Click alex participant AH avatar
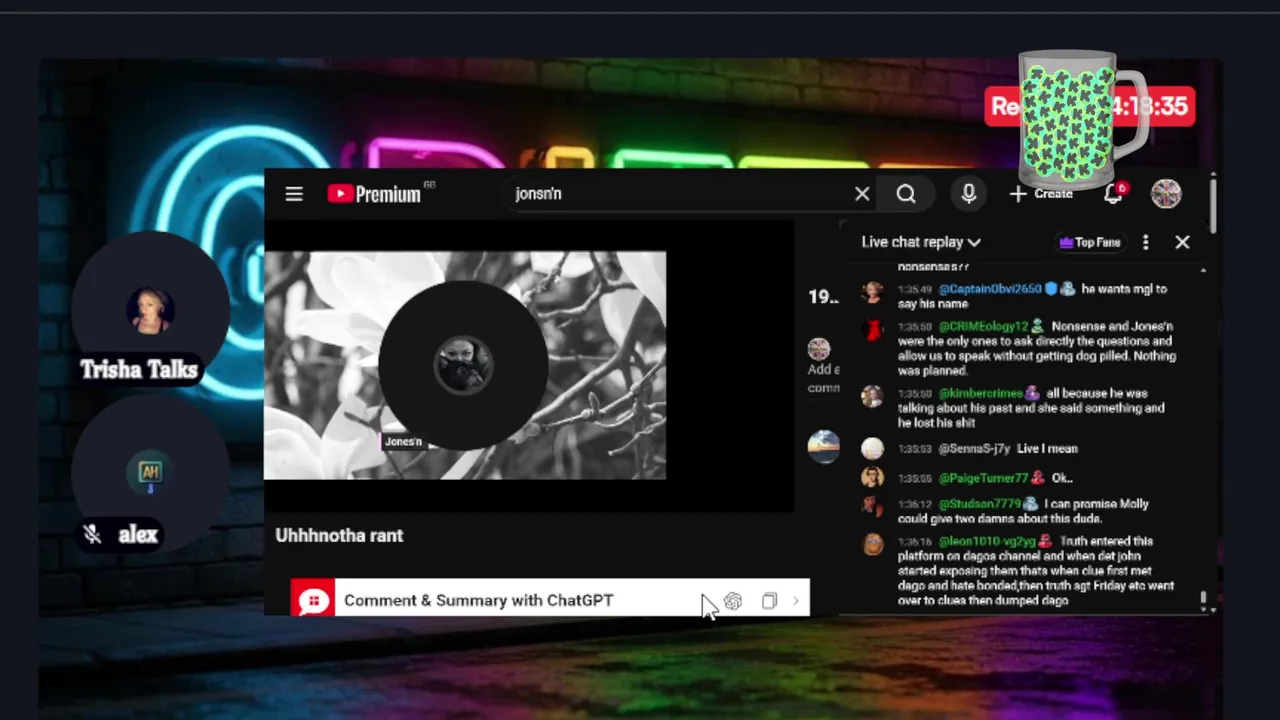 [x=150, y=473]
